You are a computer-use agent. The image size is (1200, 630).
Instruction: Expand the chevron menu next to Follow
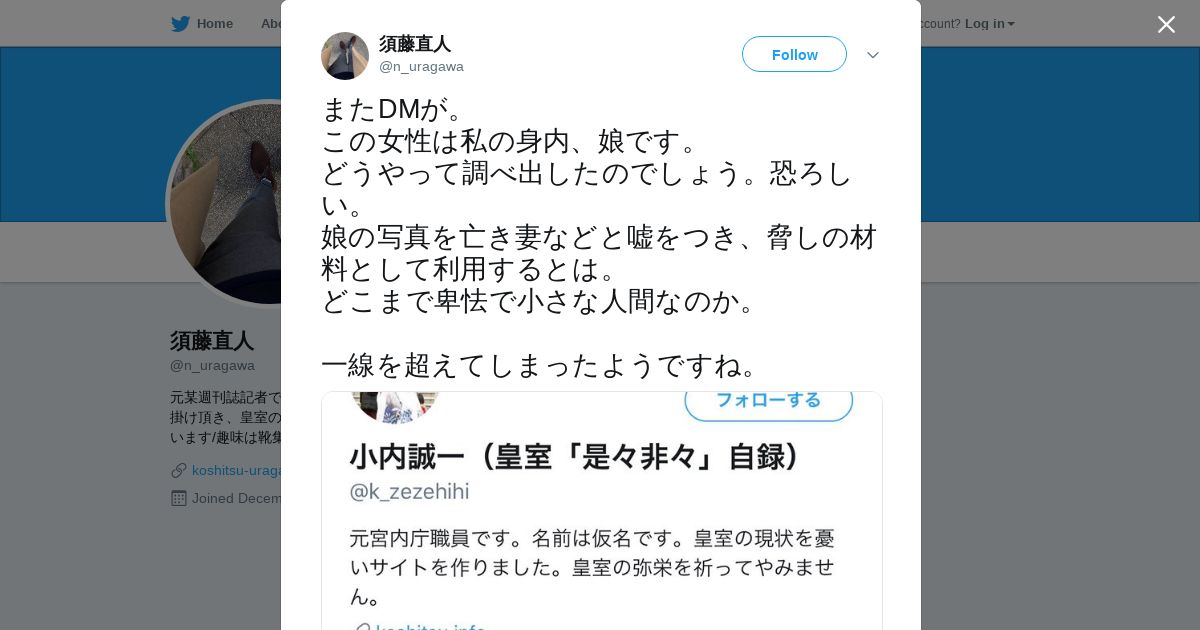[x=872, y=55]
